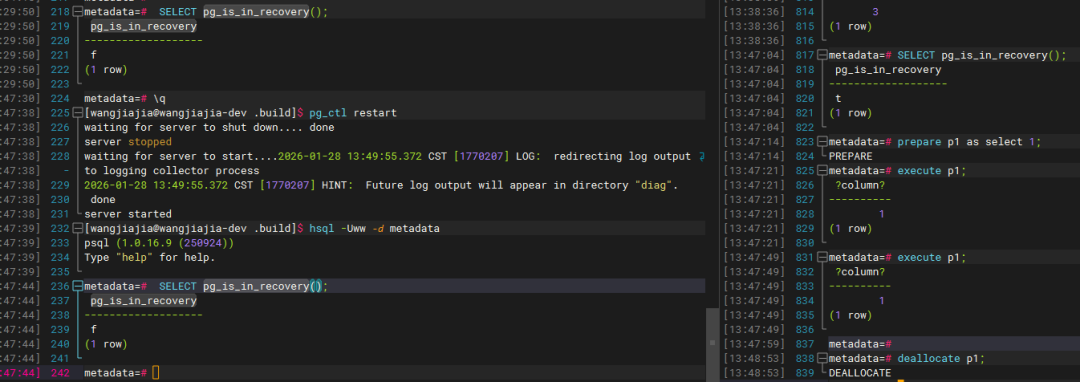Viewport: 1080px width, 382px height.
Task: Click the "t" result on line 820
Action: point(838,98)
